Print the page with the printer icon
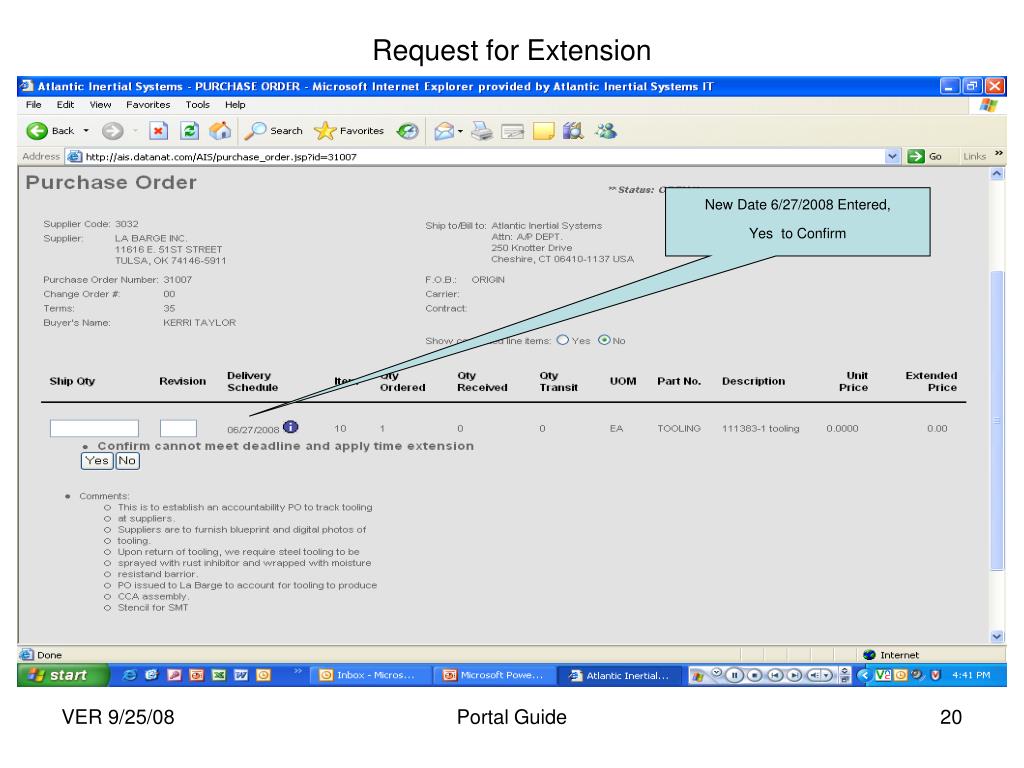 (x=482, y=131)
